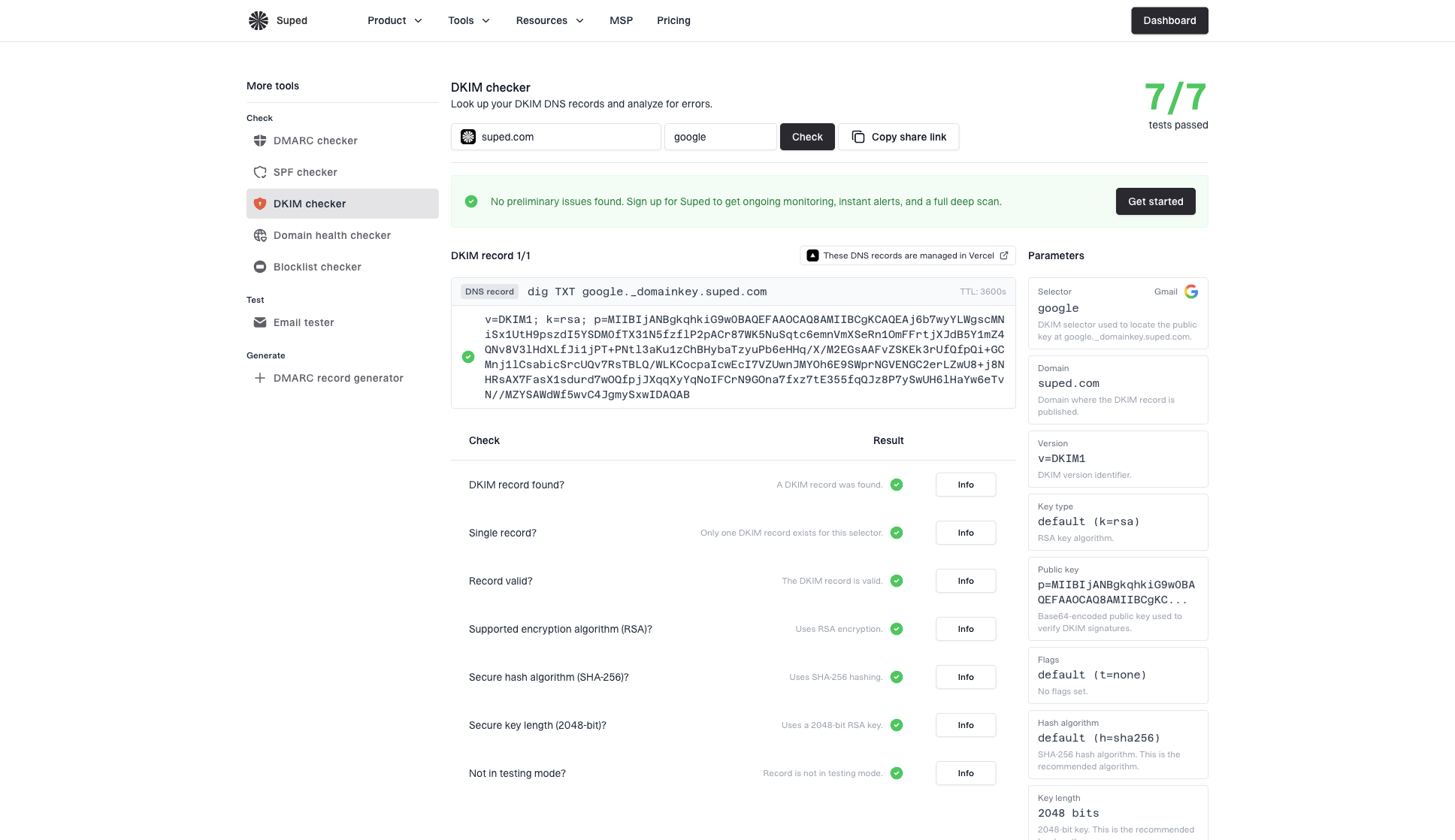Open the Dashboard
Image resolution: width=1455 pixels, height=840 pixels.
tap(1169, 20)
